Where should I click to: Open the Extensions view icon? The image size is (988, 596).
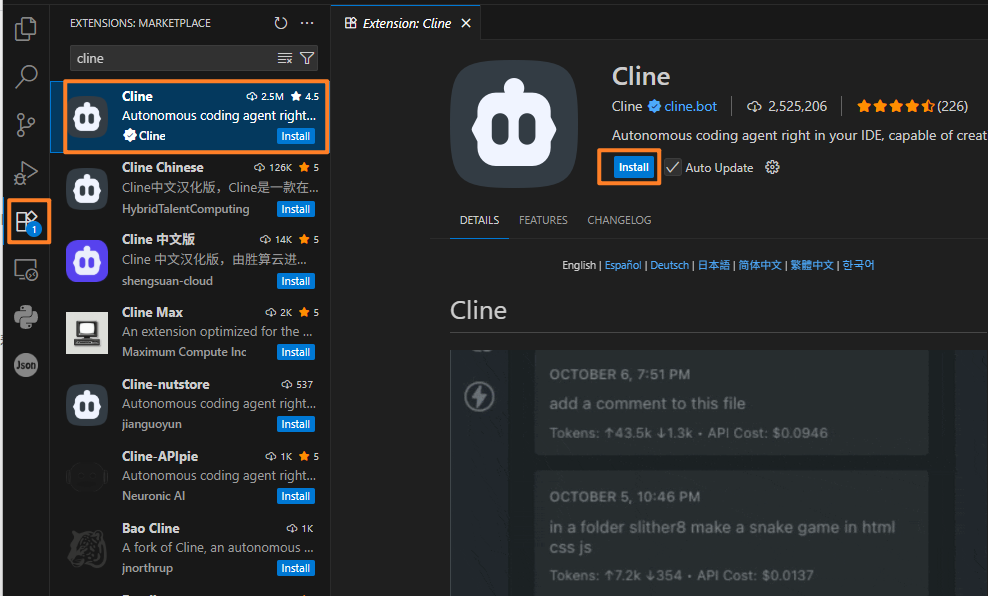(28, 222)
